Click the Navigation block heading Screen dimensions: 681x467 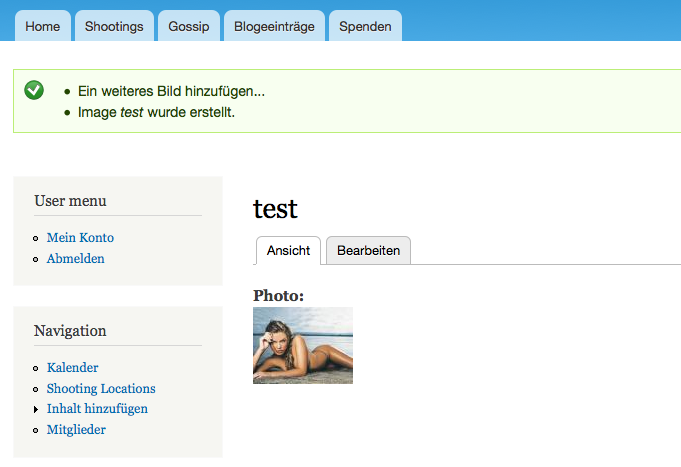(70, 331)
